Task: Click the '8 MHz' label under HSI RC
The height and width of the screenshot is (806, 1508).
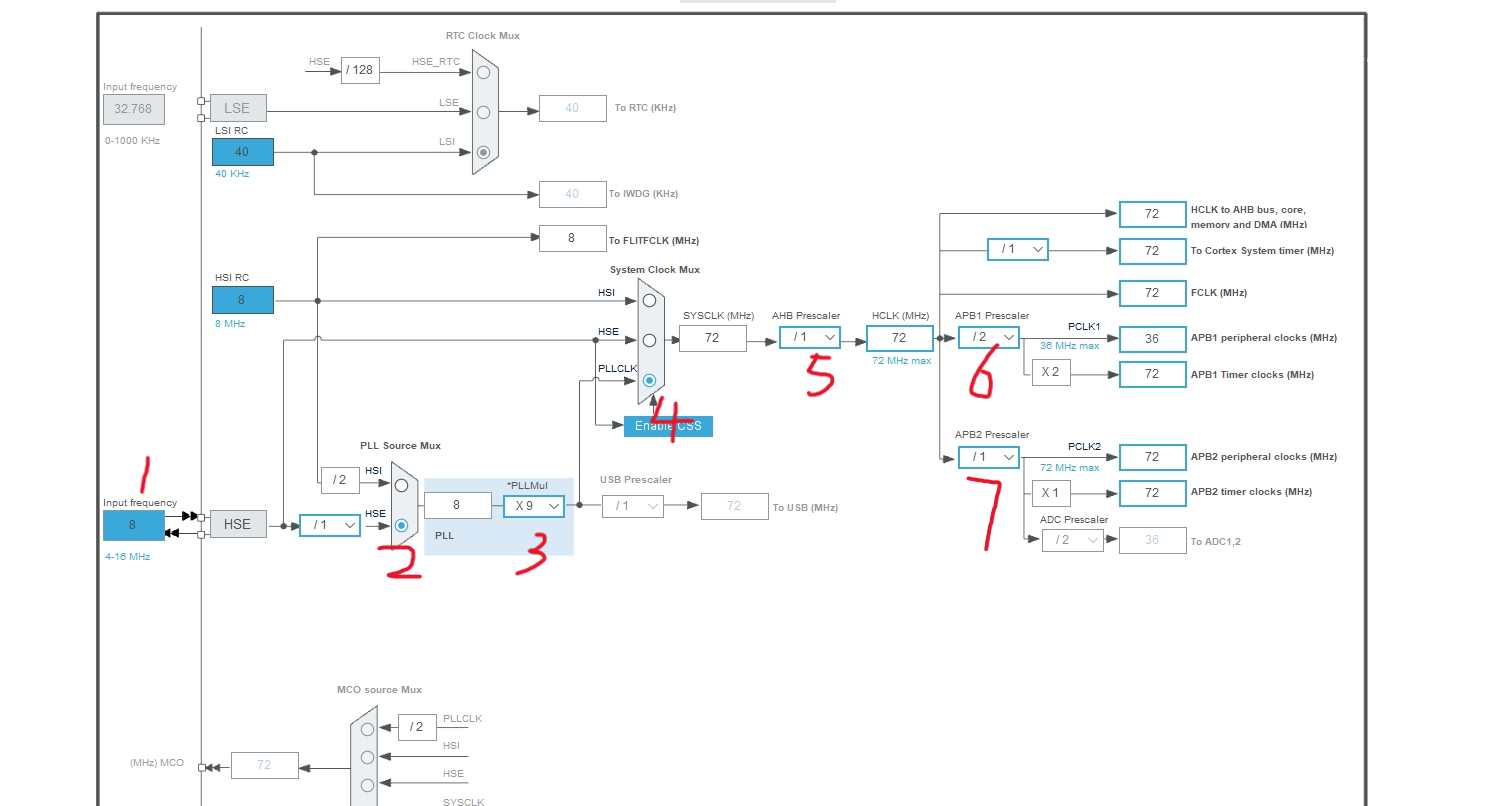Action: tap(230, 323)
